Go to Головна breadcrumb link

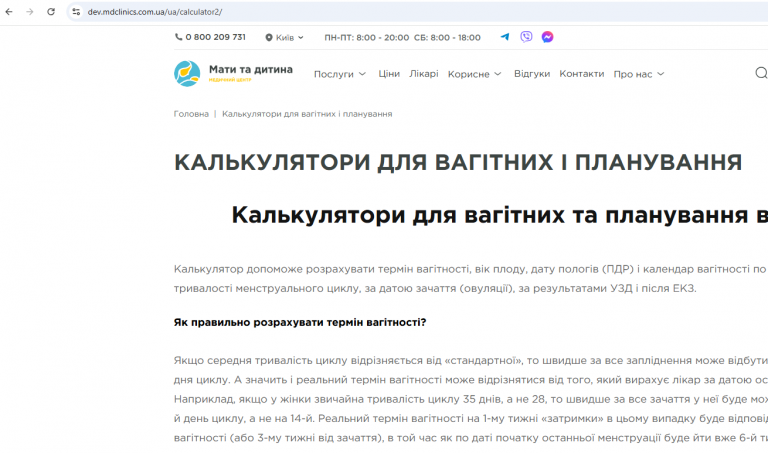pyautogui.click(x=191, y=114)
